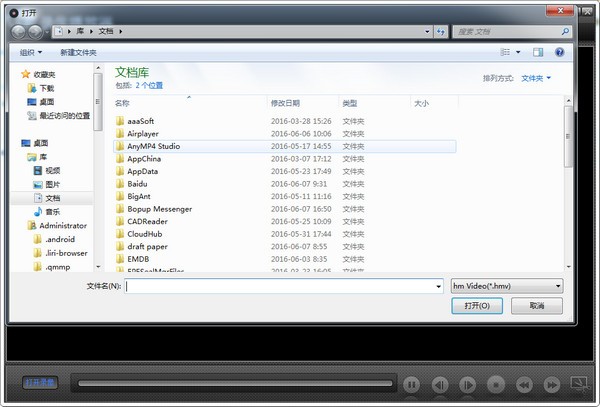Click the 文件名 input field
This screenshot has height=407, width=600.
coord(278,286)
